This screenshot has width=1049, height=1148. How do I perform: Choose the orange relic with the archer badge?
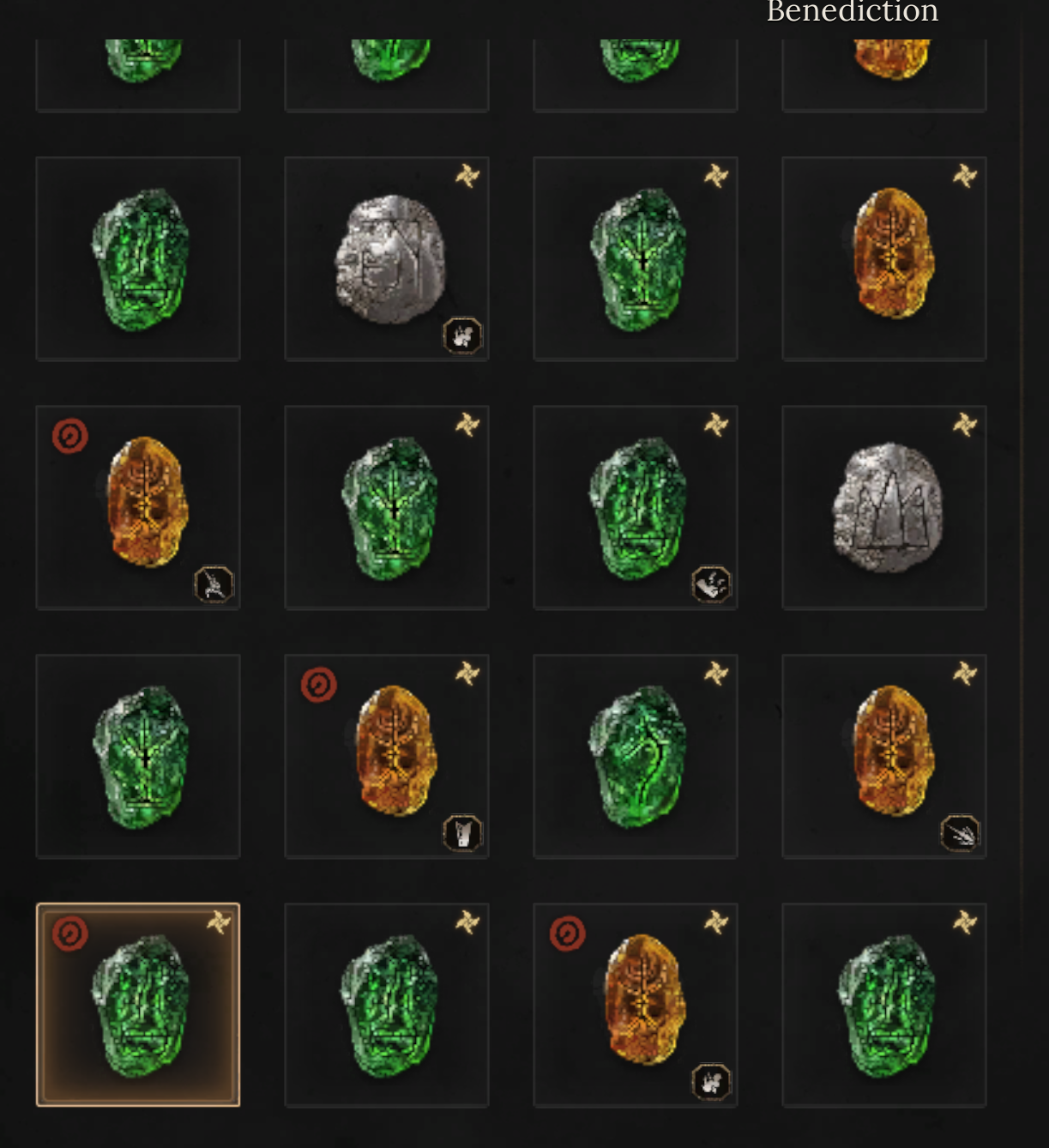[x=138, y=507]
